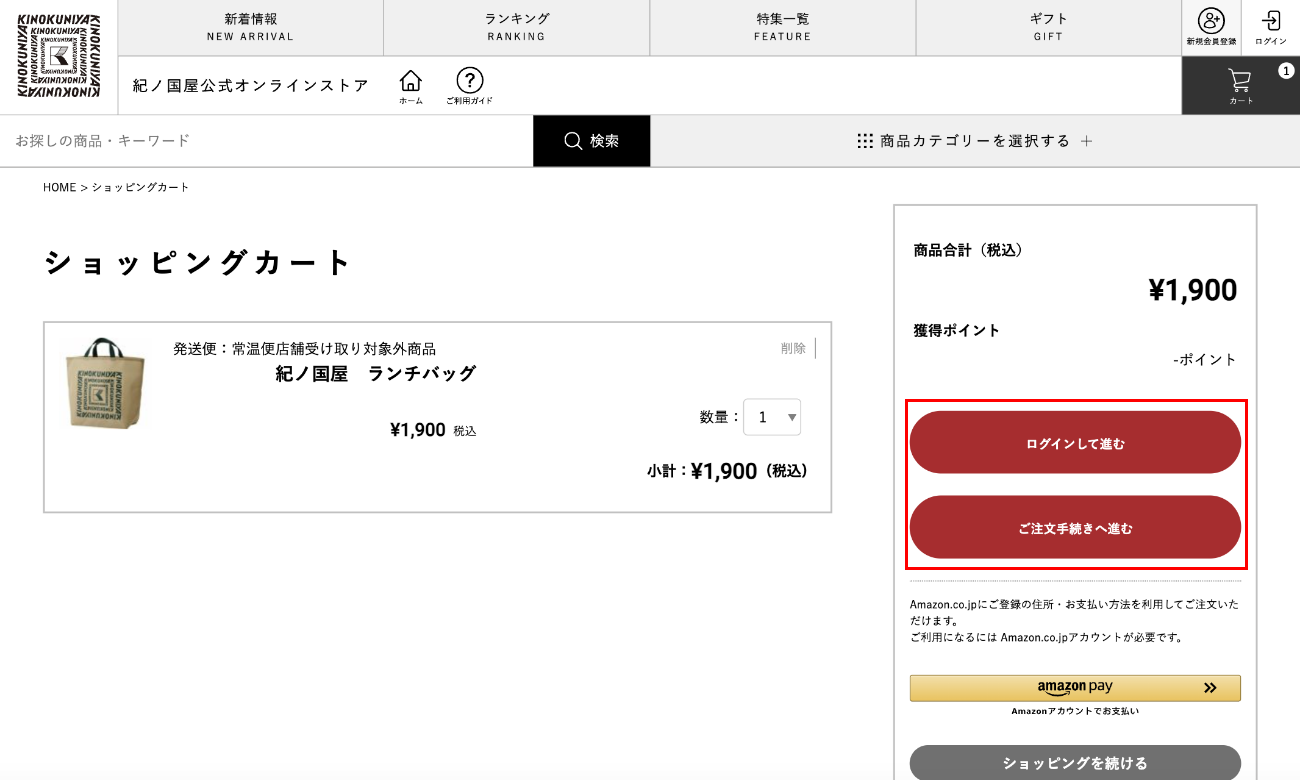Pay with the Amazon Pay button
The image size is (1300, 780).
(x=1075, y=688)
